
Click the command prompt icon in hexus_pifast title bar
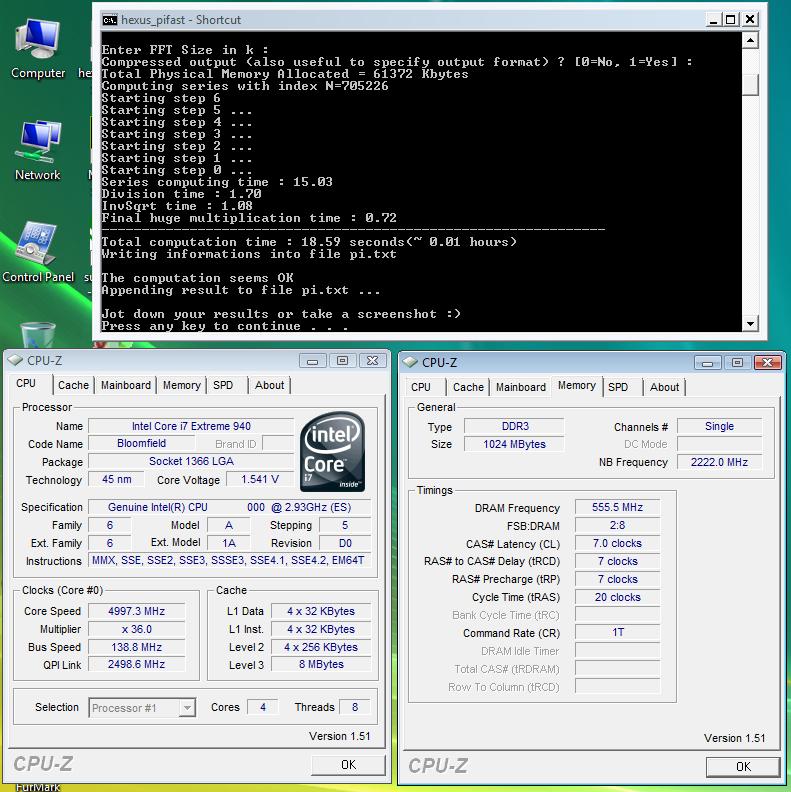pos(110,20)
